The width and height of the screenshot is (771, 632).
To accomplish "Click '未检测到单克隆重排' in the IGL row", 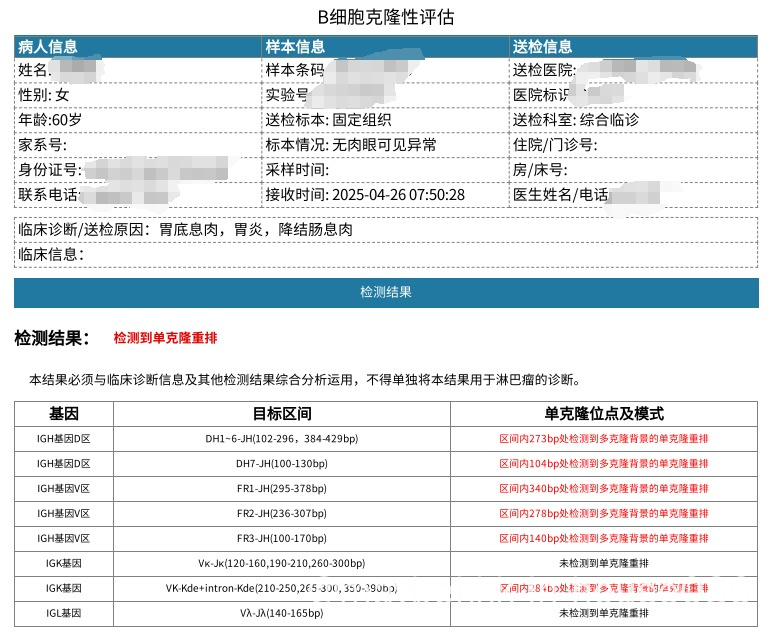I will pos(604,614).
